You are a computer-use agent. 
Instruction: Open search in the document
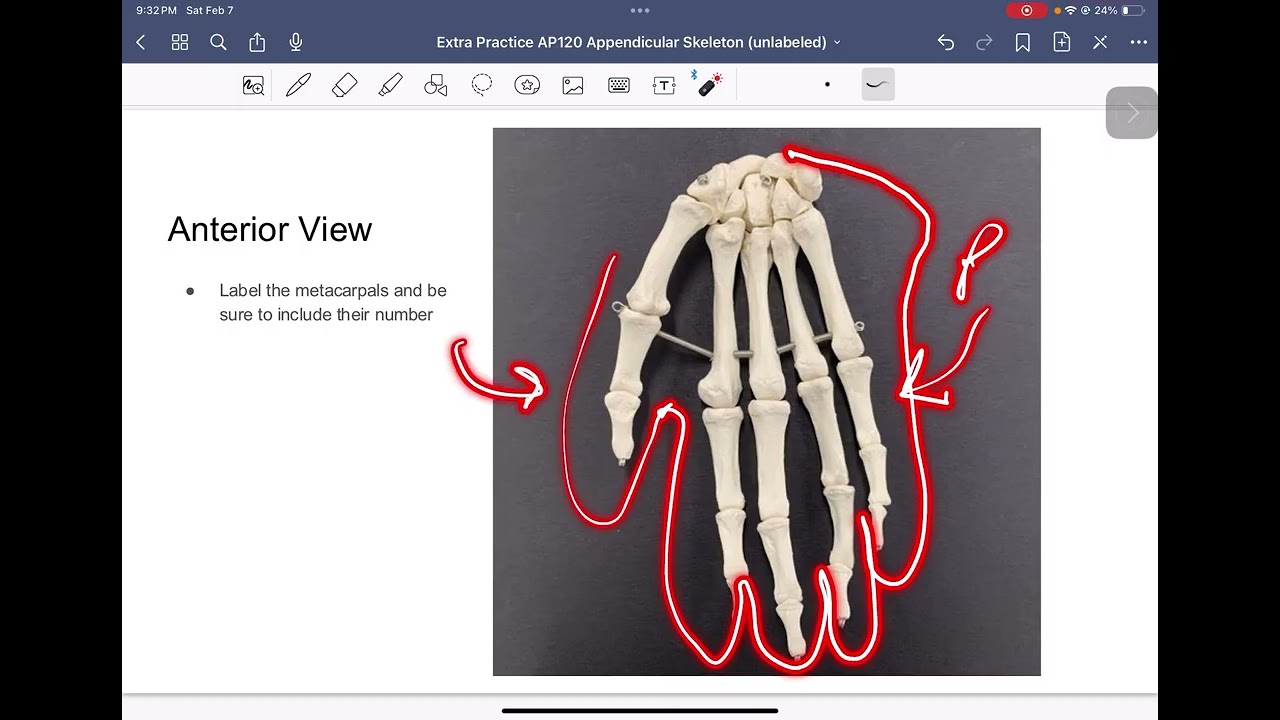pyautogui.click(x=218, y=42)
